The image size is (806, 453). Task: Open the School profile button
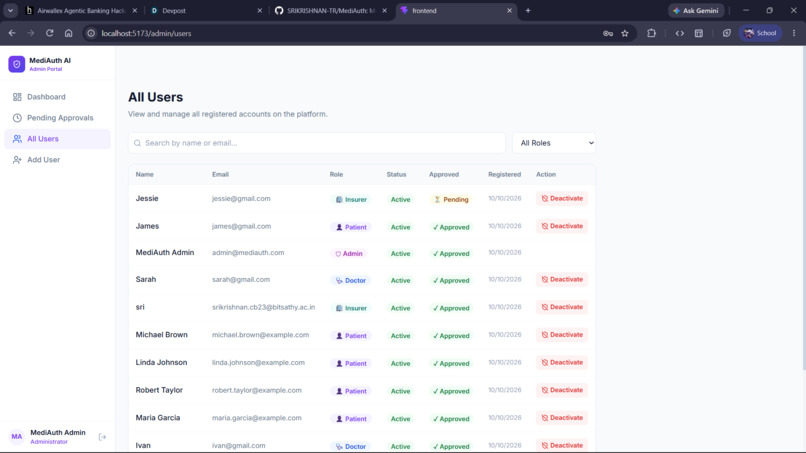point(760,33)
